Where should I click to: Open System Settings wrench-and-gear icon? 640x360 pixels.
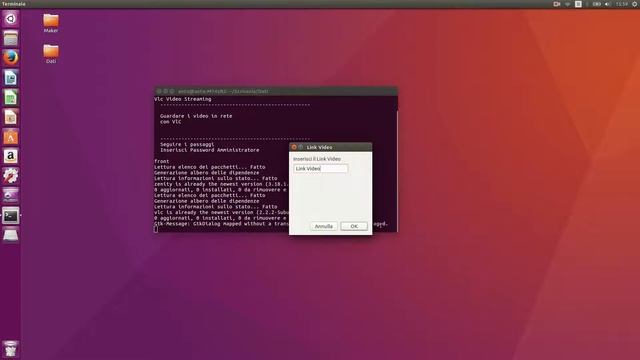(11, 176)
